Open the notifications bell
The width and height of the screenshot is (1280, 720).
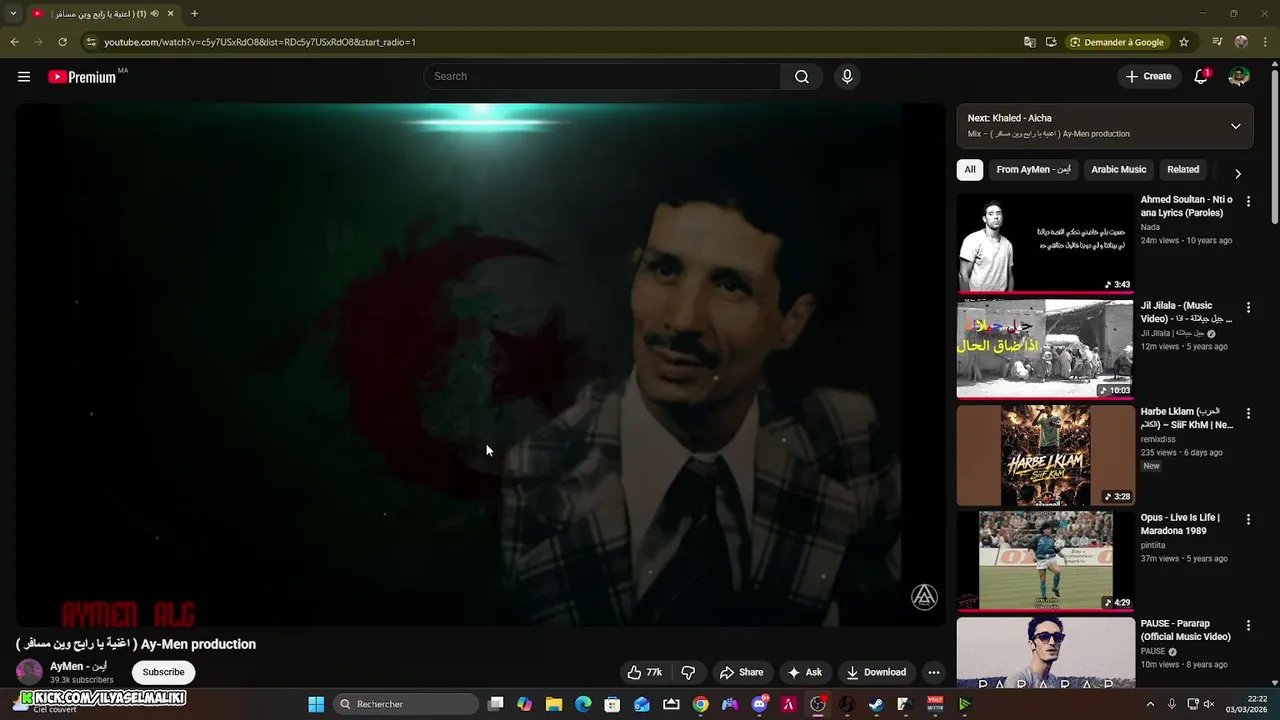click(x=1201, y=77)
